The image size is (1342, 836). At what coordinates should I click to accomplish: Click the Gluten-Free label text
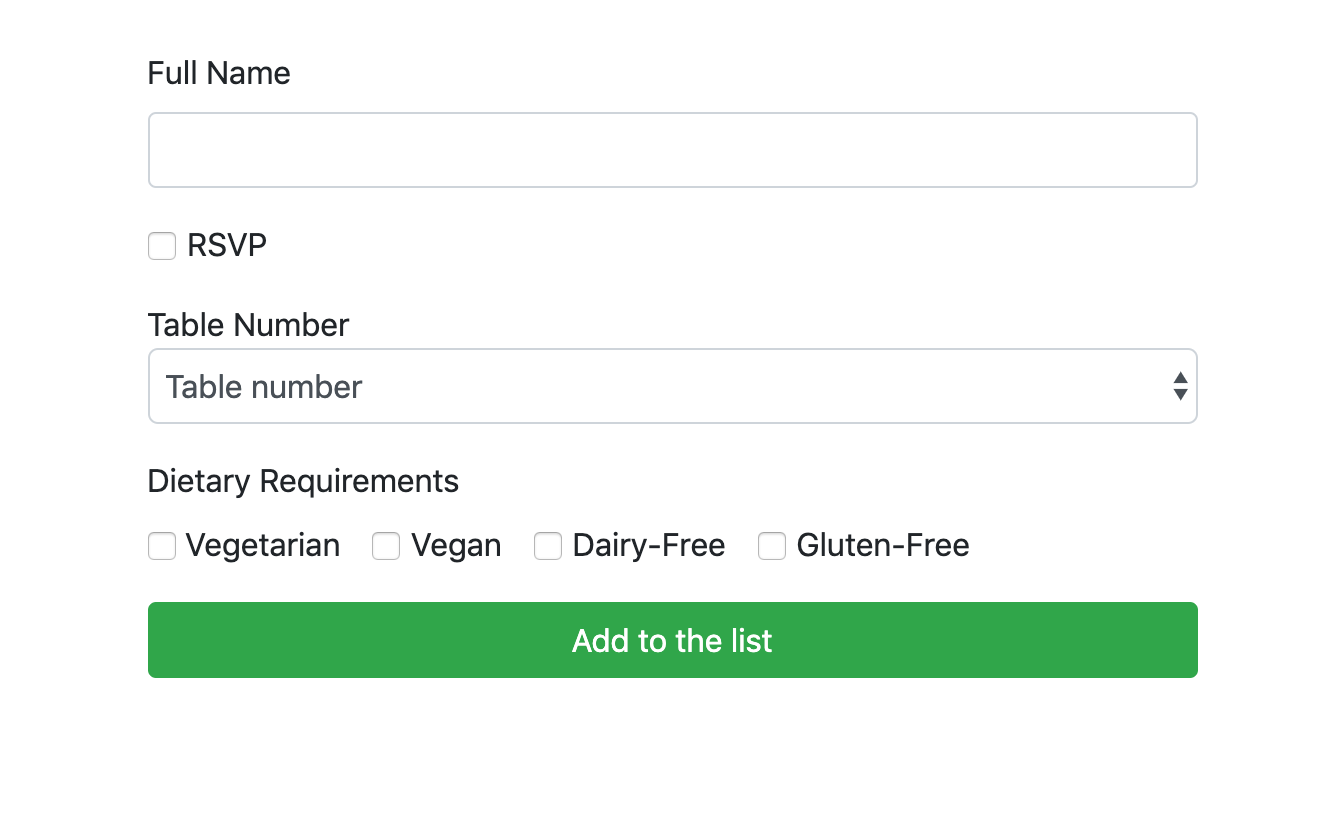point(882,546)
